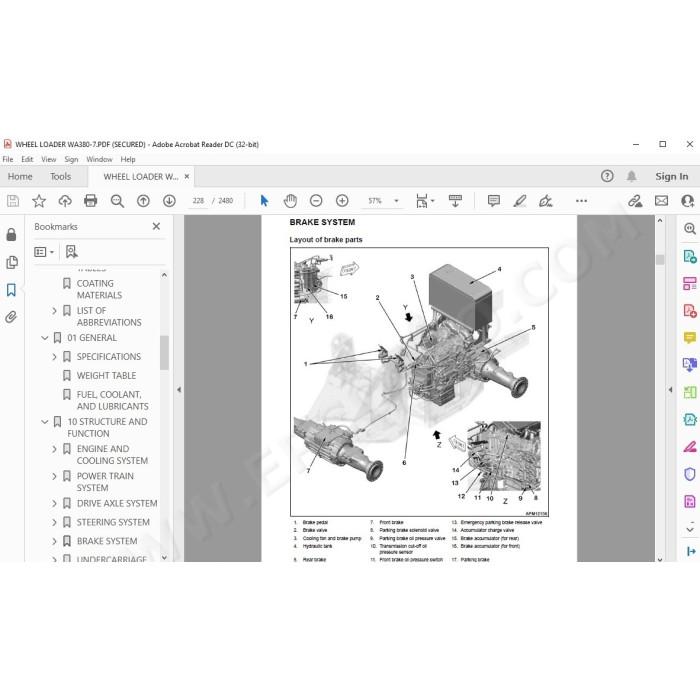Open the Attachments paperclip panel
This screenshot has height=700, width=700.
(x=11, y=317)
